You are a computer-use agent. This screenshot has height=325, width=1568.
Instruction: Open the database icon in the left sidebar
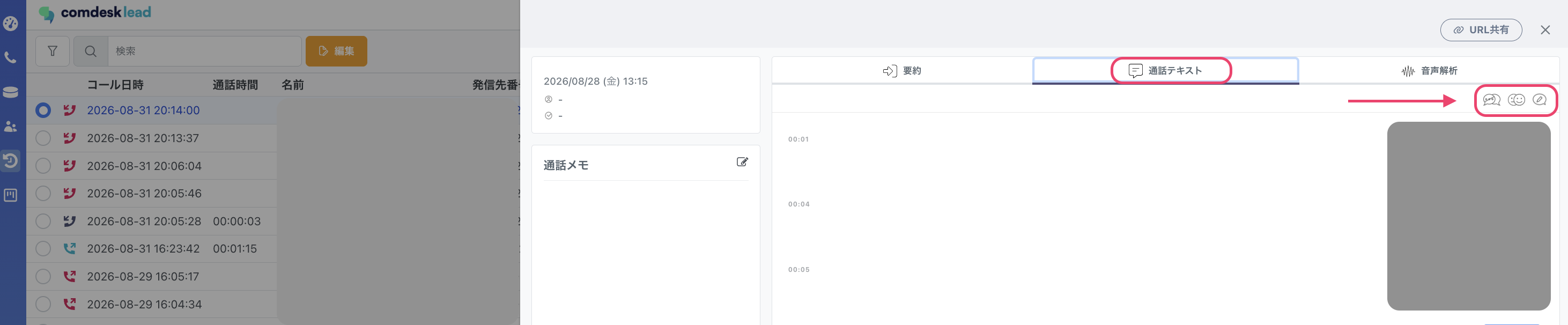pos(10,92)
